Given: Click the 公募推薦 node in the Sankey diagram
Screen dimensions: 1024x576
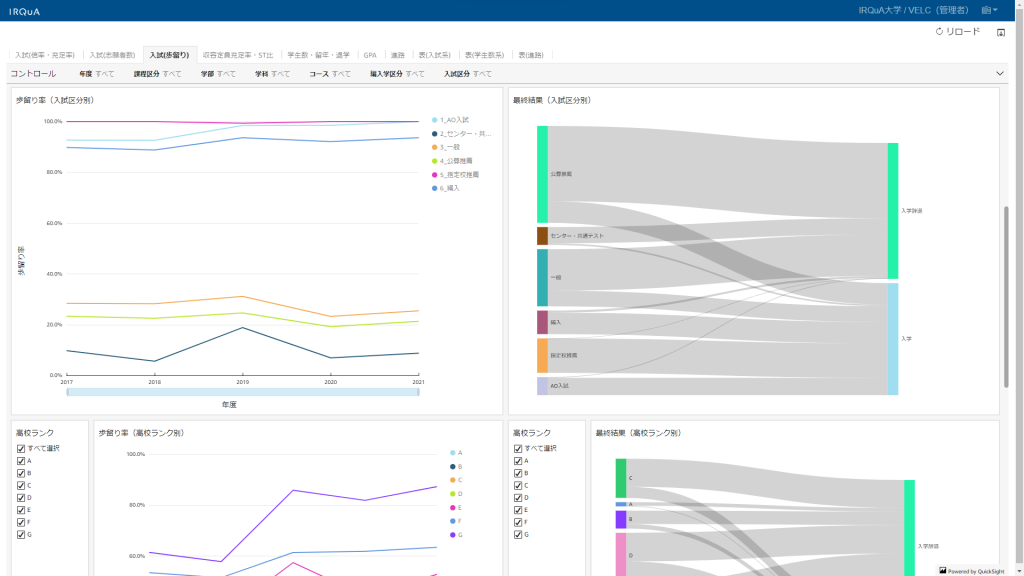Looking at the screenshot, I should [542, 174].
